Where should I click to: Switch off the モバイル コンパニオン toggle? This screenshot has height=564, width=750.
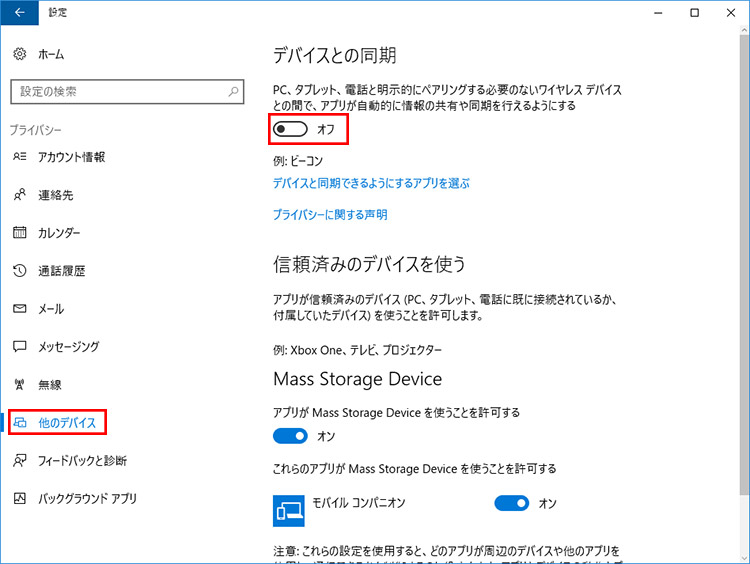coord(512,503)
